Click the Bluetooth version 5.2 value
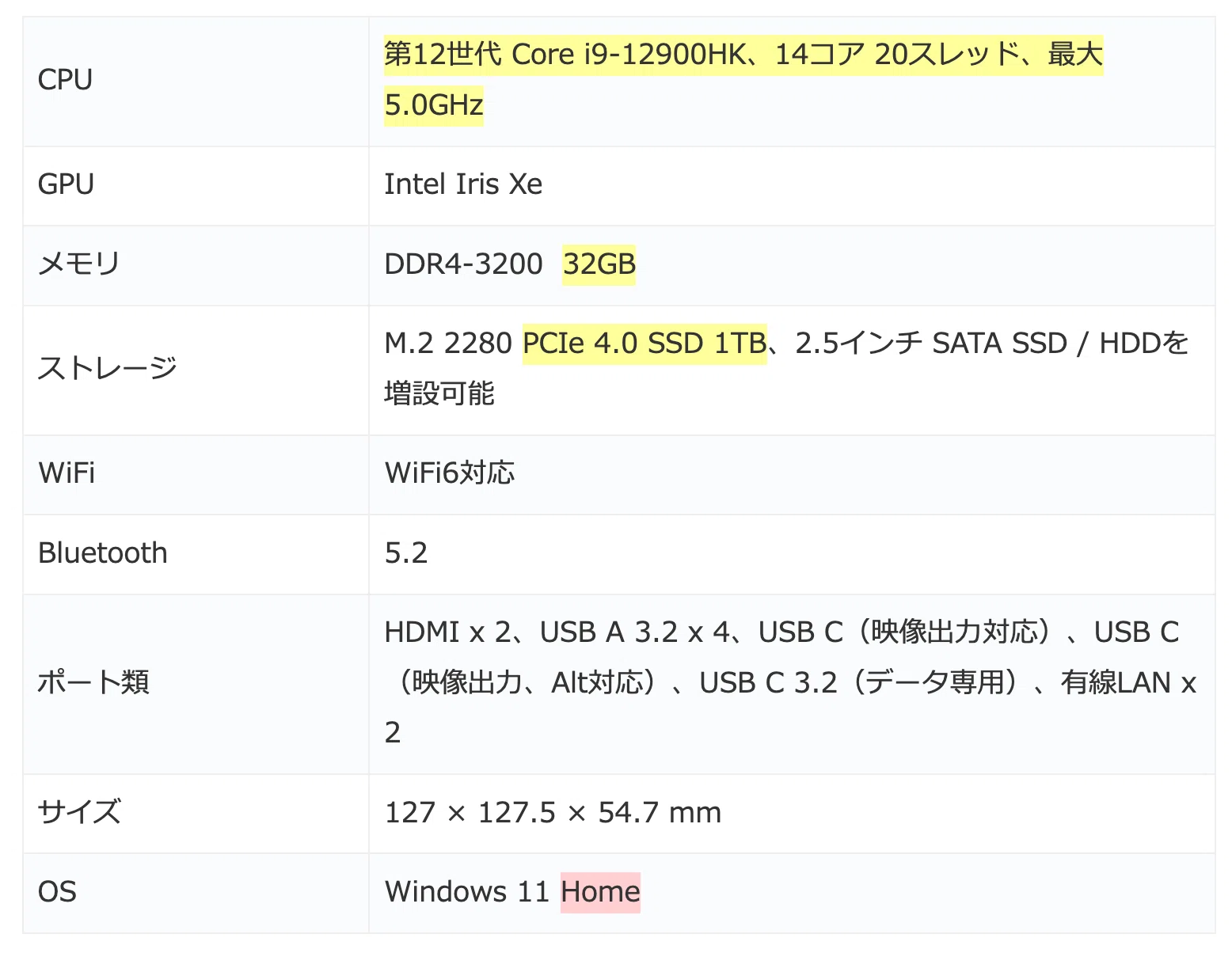The image size is (1232, 953). 406,553
